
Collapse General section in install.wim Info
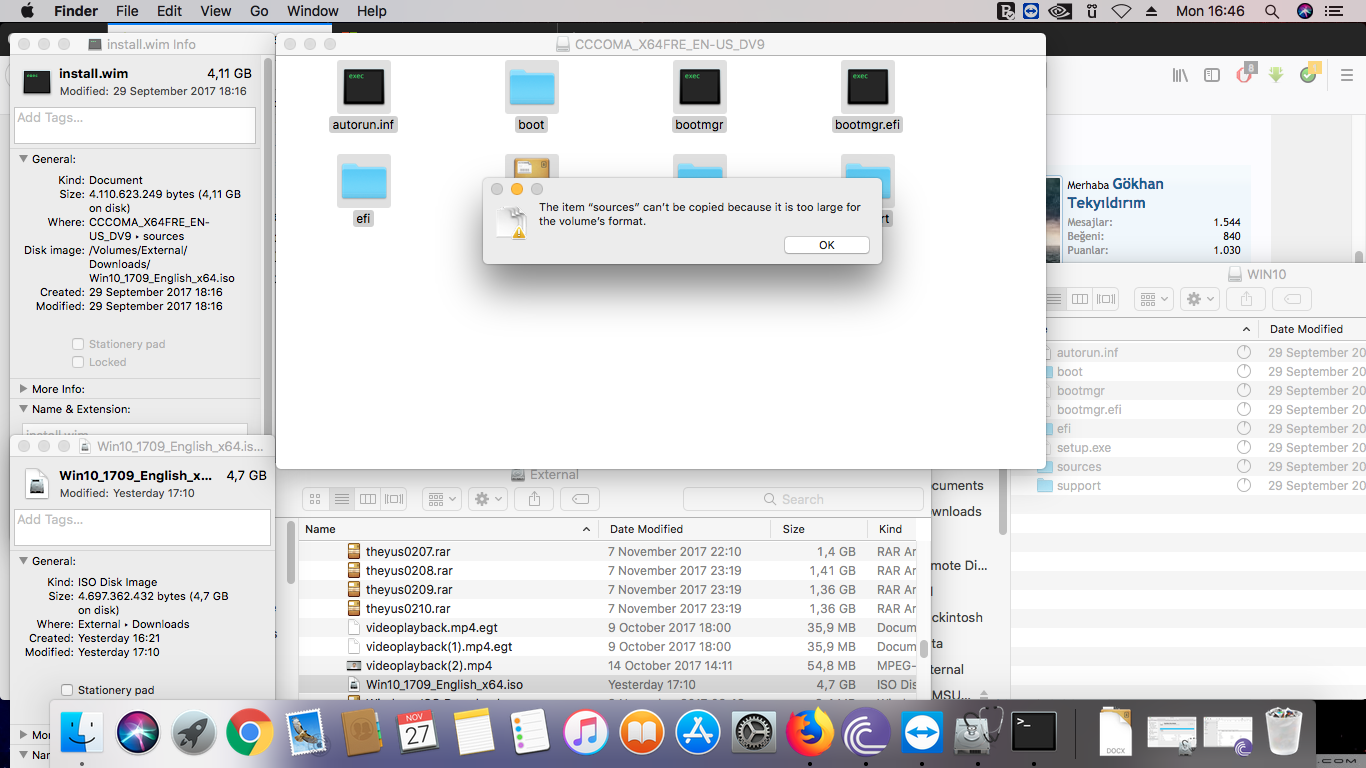(23, 159)
